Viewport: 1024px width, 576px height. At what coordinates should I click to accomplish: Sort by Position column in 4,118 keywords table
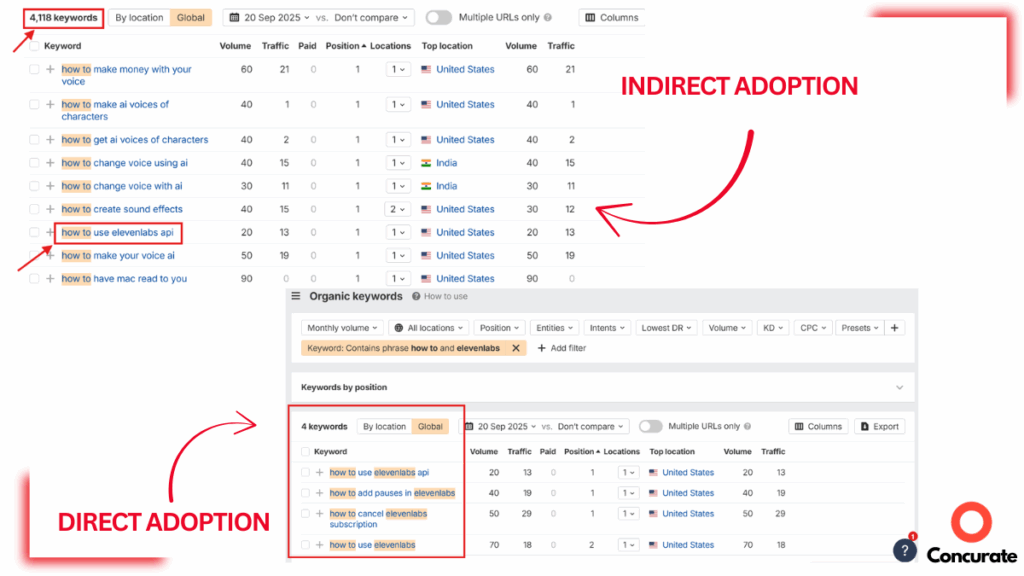(345, 46)
